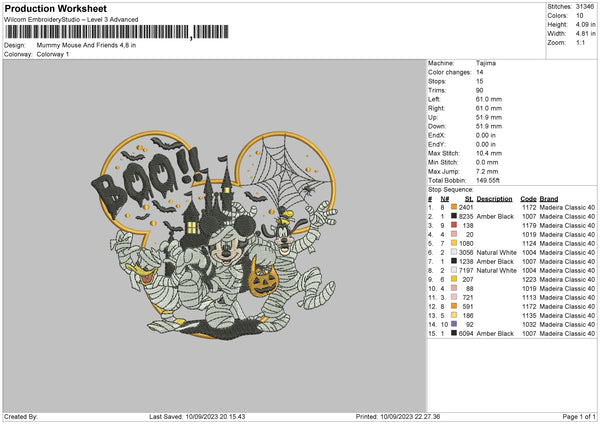This screenshot has height=424, width=600.
Task: Click the Right label in machine info
Action: pos(436,108)
